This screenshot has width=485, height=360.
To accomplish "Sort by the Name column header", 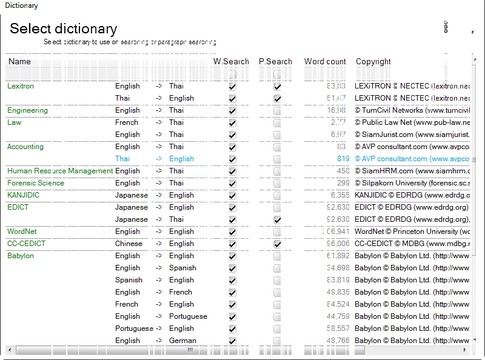I will coord(20,62).
